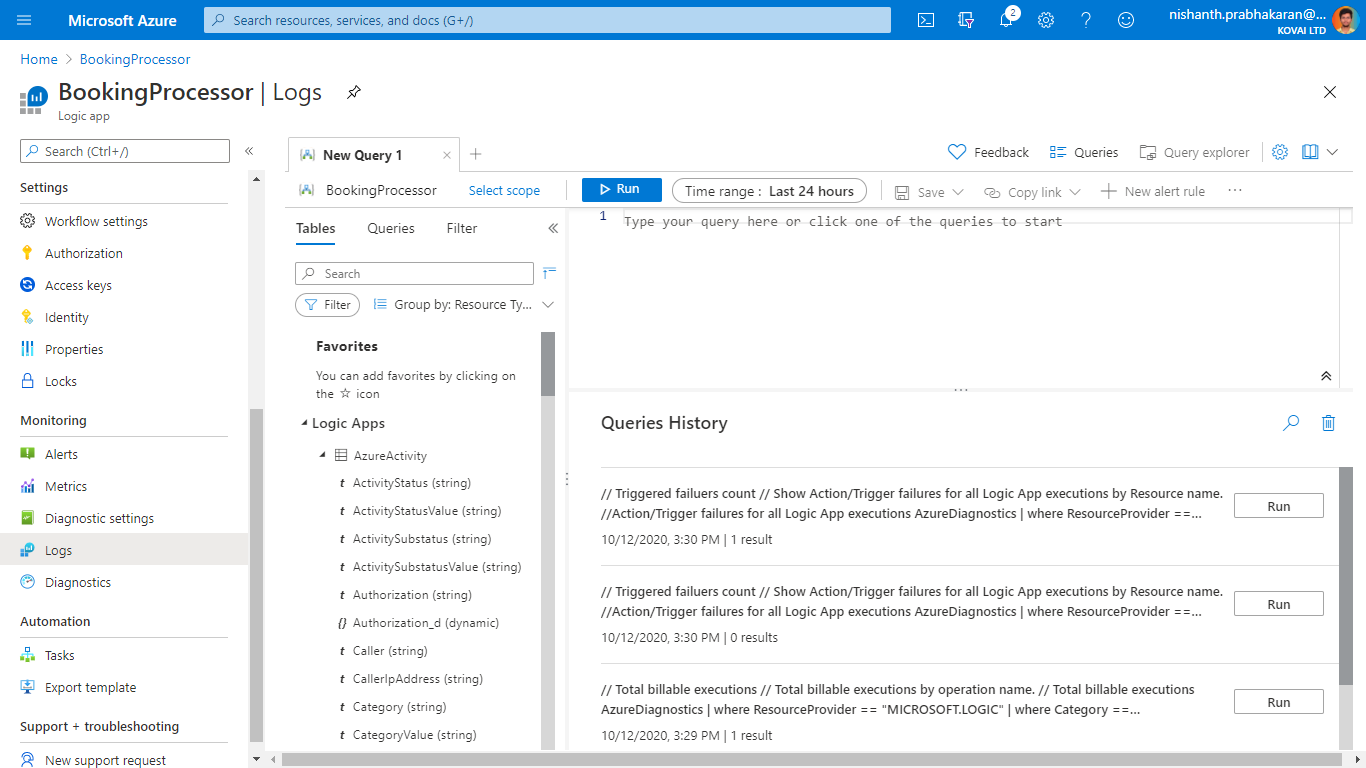Click the Feedback heart button
This screenshot has width=1366, height=768.
[x=988, y=152]
